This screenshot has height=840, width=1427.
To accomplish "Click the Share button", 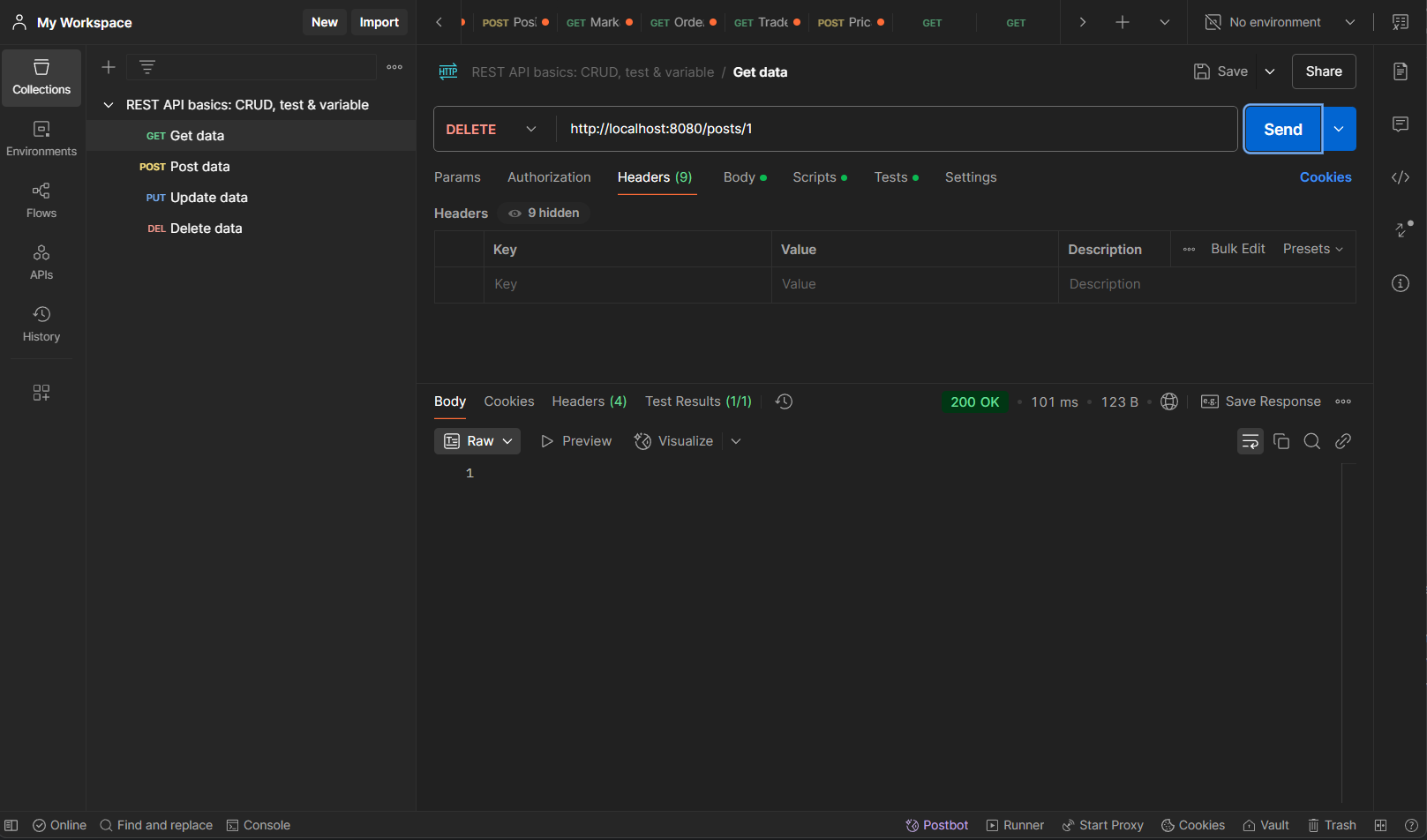I will tap(1324, 71).
